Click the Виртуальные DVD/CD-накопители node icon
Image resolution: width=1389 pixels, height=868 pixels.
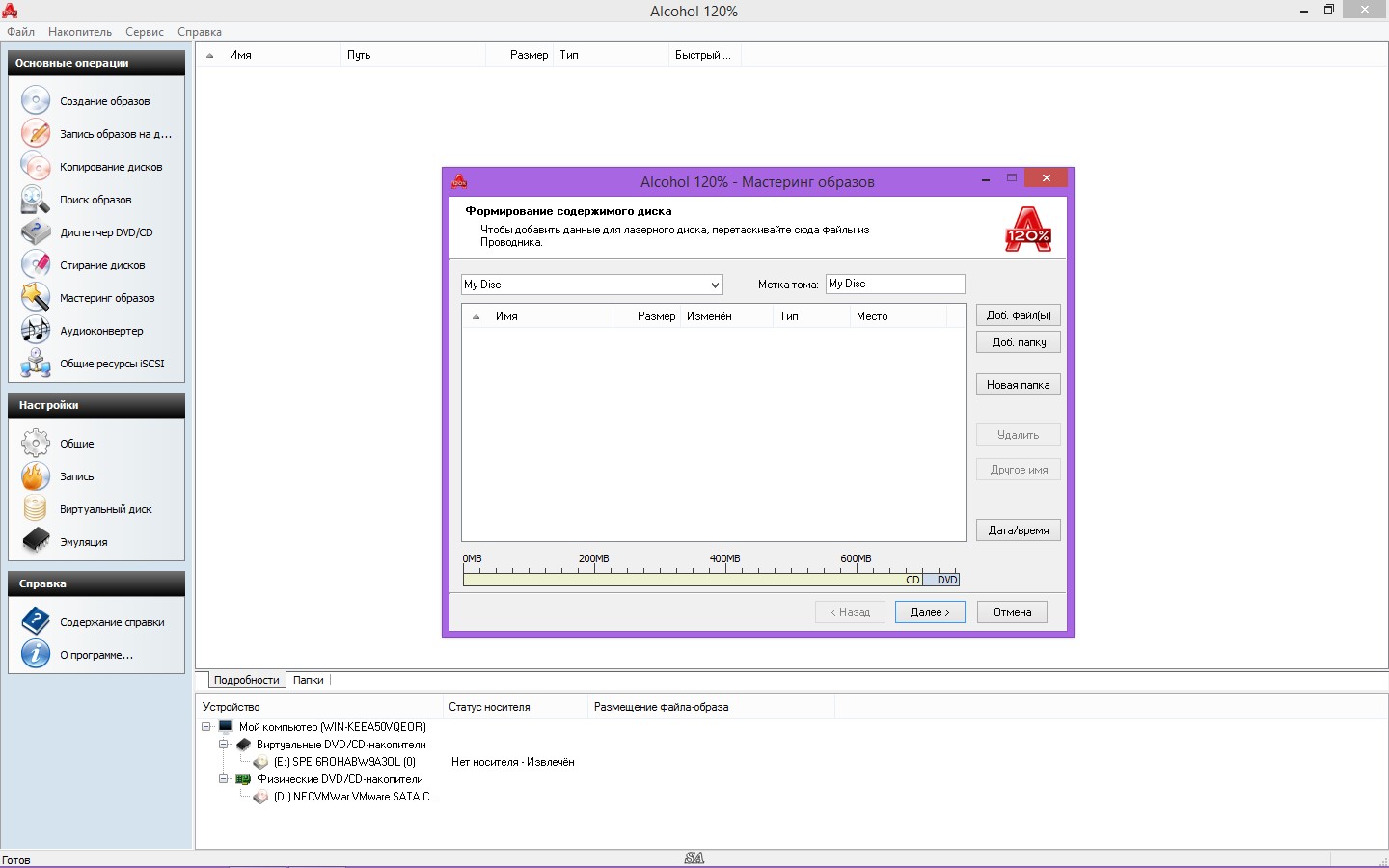coord(243,744)
